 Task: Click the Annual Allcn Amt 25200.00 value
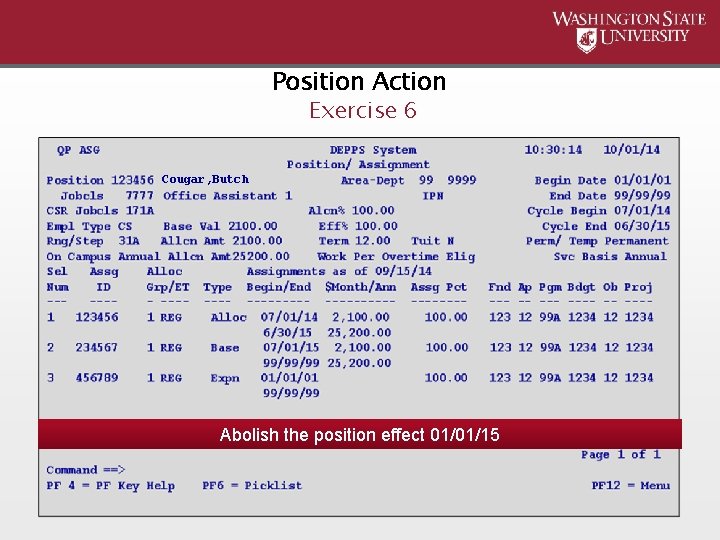(261, 256)
